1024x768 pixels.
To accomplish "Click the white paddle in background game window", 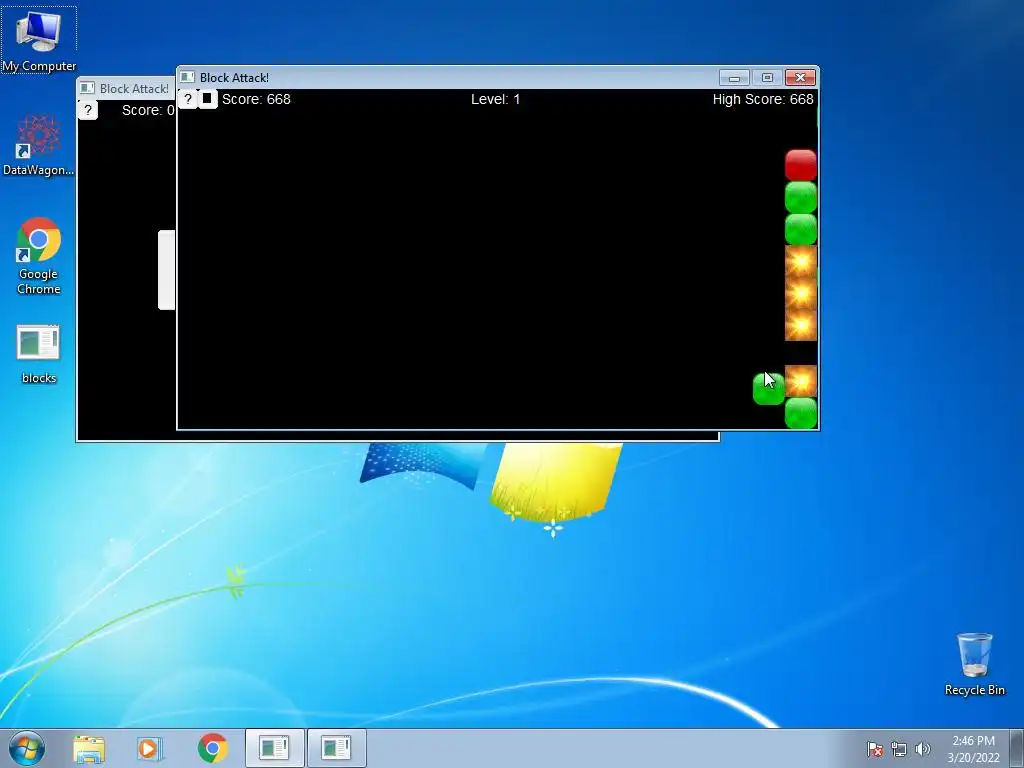I will pyautogui.click(x=167, y=270).
